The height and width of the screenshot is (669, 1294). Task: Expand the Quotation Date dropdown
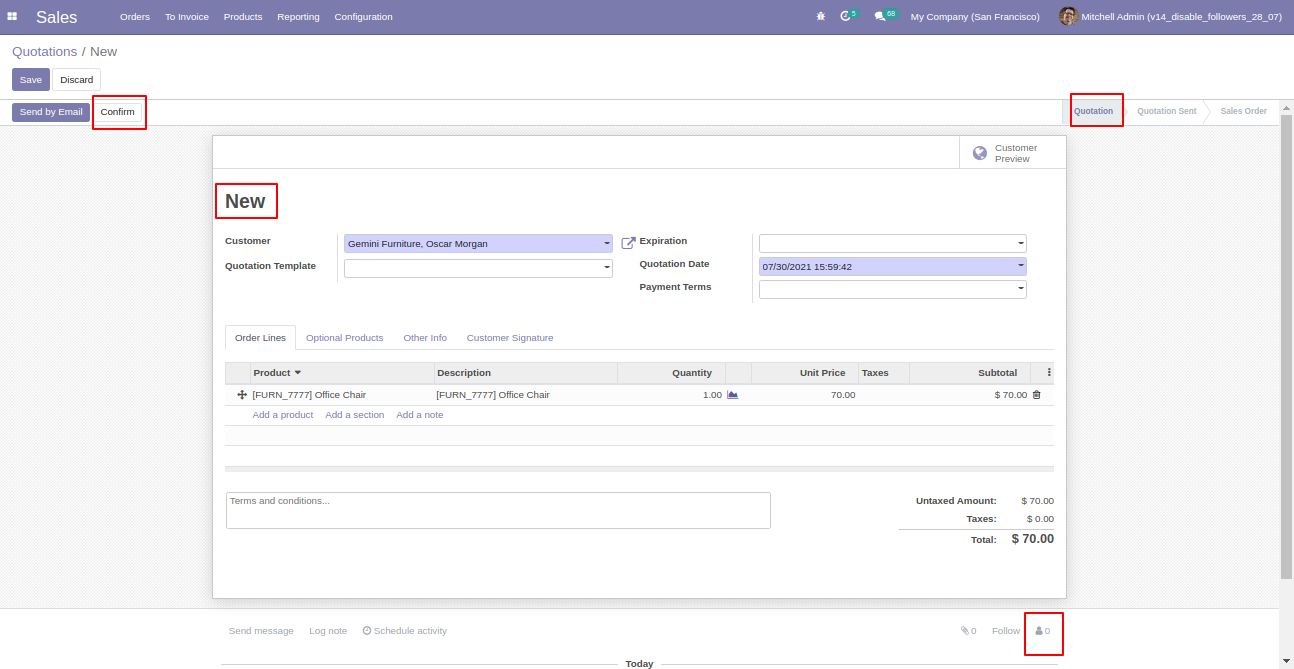1021,266
